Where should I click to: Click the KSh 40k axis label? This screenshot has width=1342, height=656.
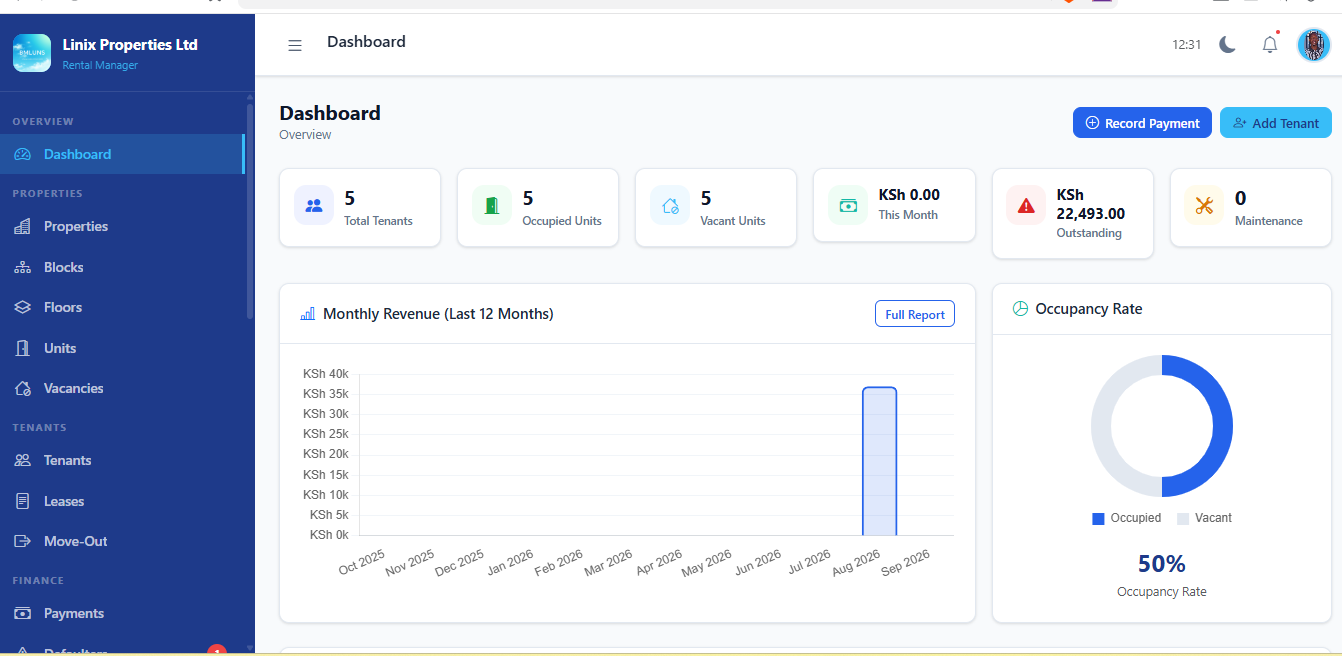click(x=326, y=373)
